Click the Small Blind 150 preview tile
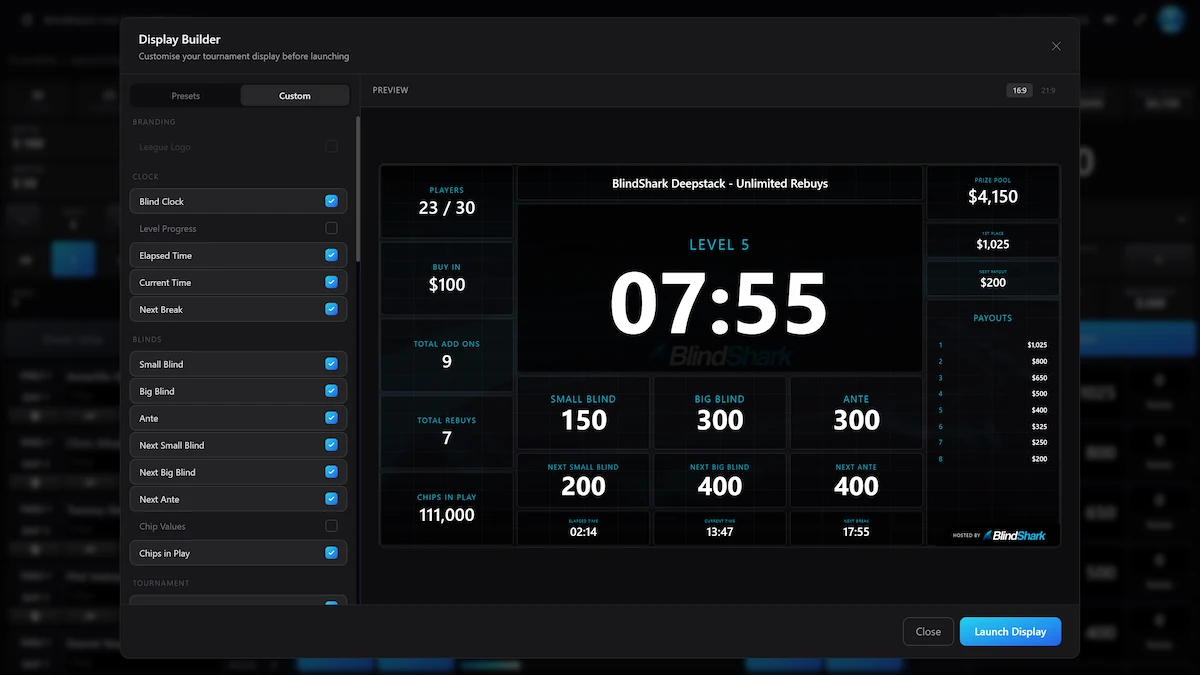Image resolution: width=1200 pixels, height=675 pixels. pos(583,413)
